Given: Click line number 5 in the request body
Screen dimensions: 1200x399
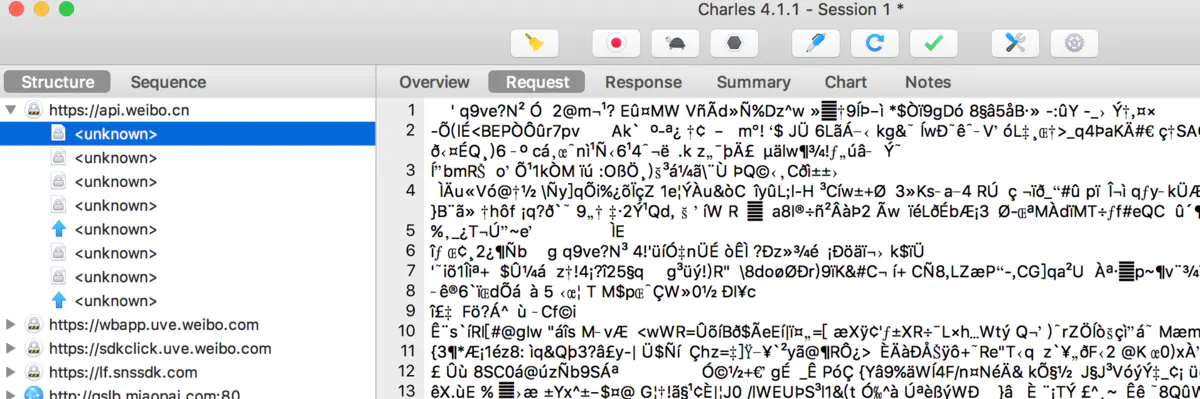Looking at the screenshot, I should point(410,230).
